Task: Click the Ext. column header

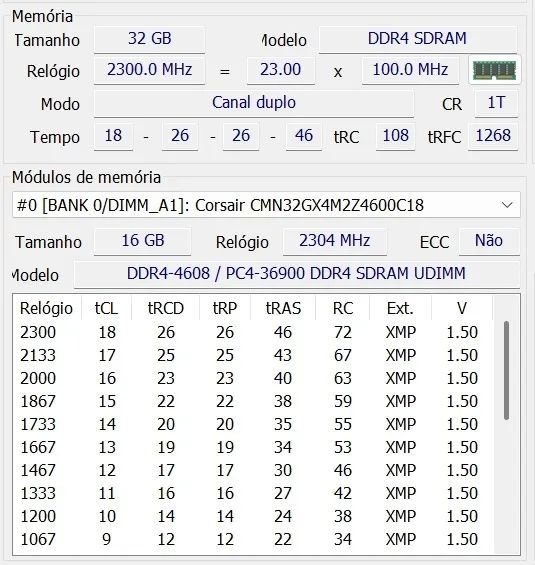Action: (400, 309)
